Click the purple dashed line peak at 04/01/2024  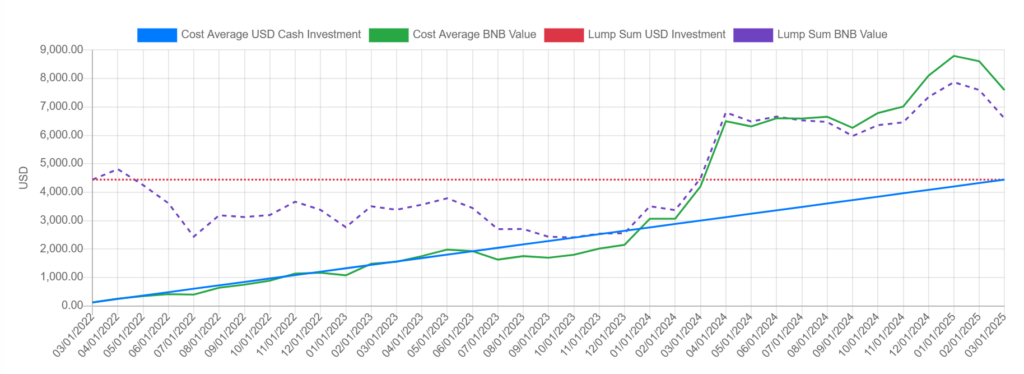(726, 113)
